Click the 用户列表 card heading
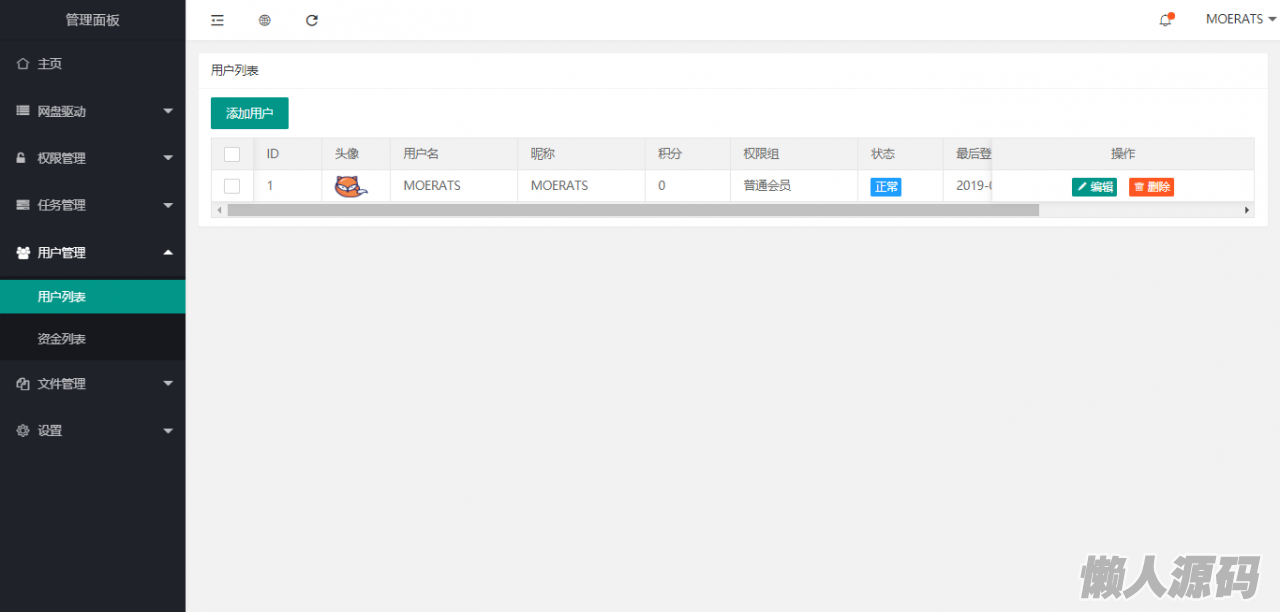The height and width of the screenshot is (612, 1280). (235, 71)
